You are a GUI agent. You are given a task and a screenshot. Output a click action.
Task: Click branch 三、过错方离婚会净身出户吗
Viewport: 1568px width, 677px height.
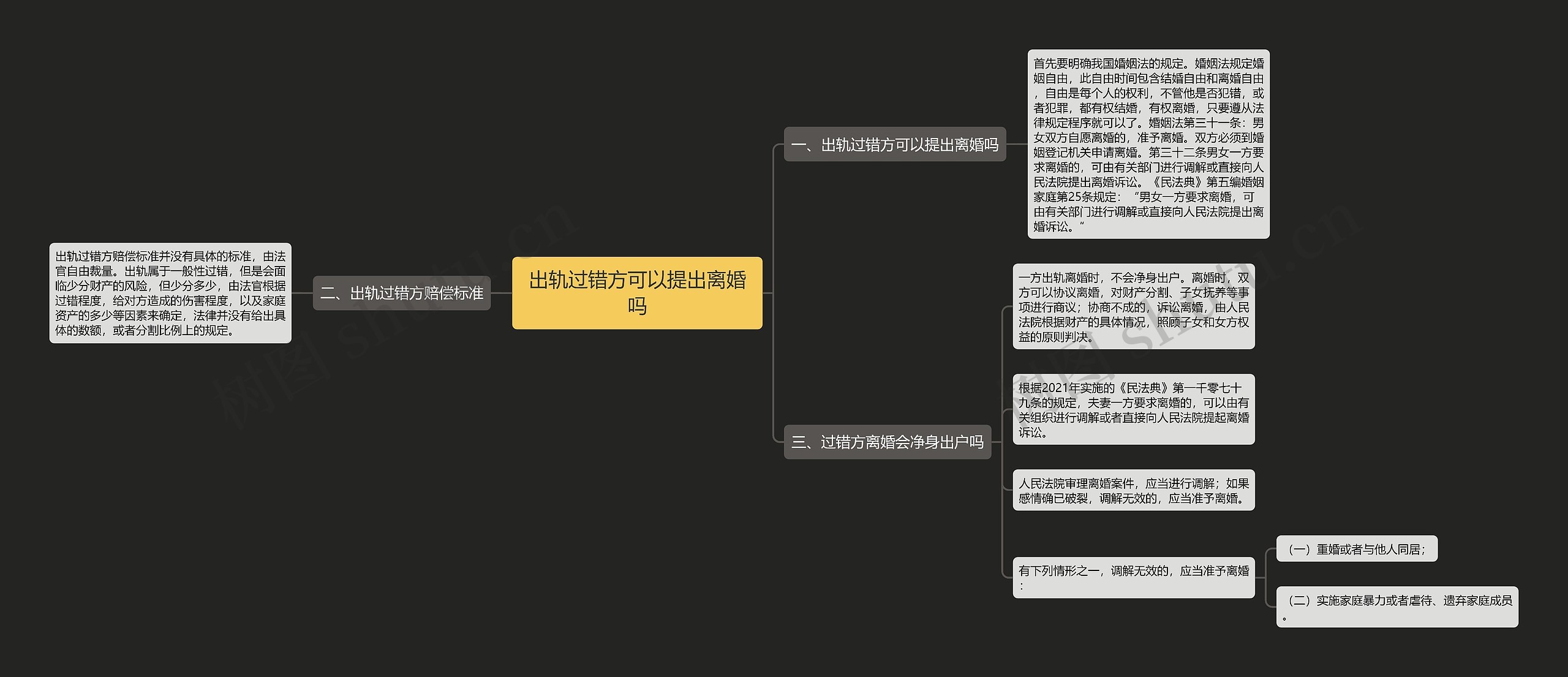(x=887, y=442)
